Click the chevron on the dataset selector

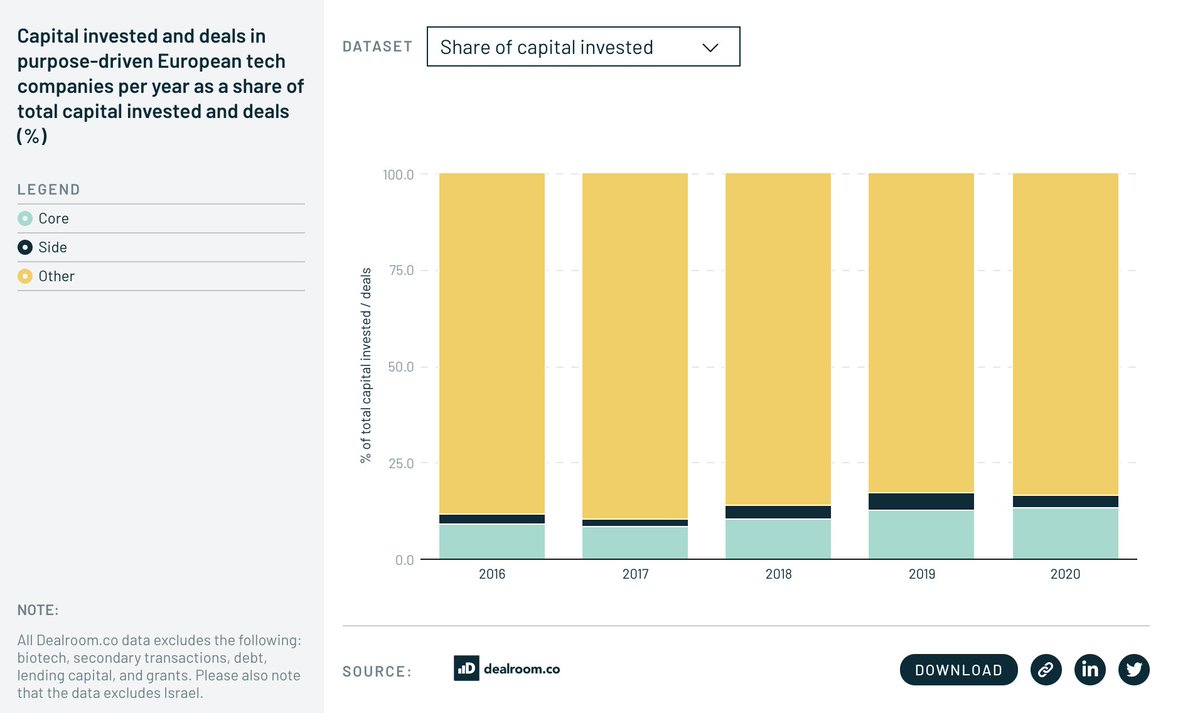[710, 46]
